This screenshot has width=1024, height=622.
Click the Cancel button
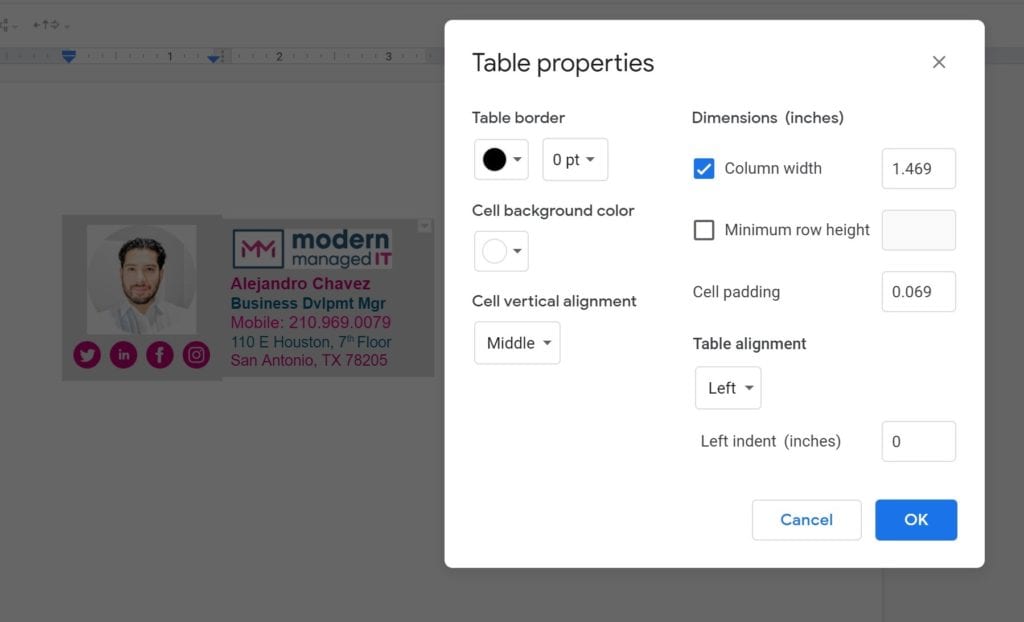point(807,520)
